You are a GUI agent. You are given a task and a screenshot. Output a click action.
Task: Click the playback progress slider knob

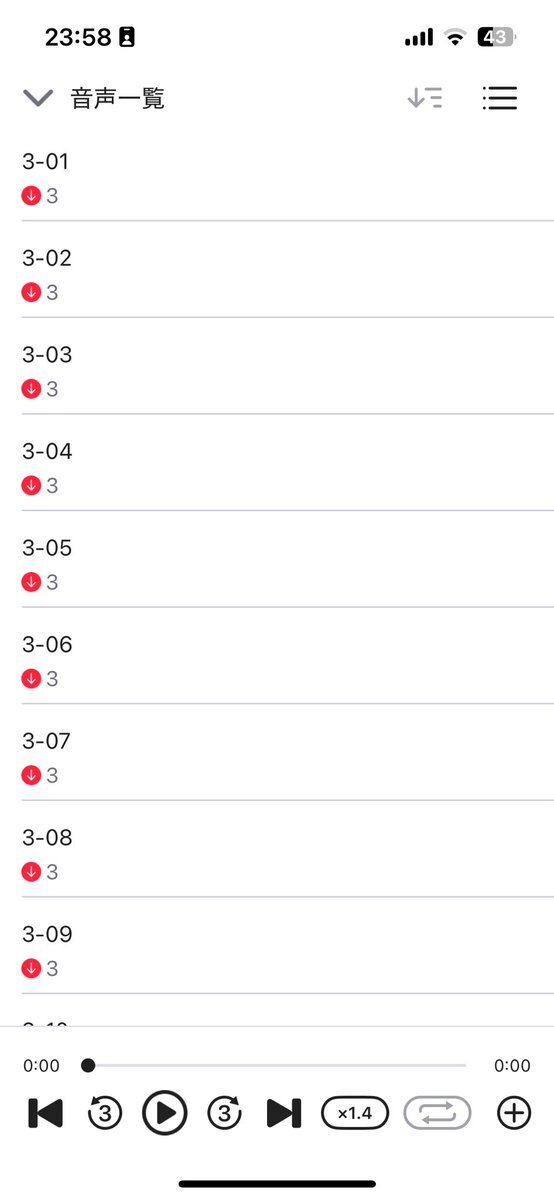[x=88, y=1065]
